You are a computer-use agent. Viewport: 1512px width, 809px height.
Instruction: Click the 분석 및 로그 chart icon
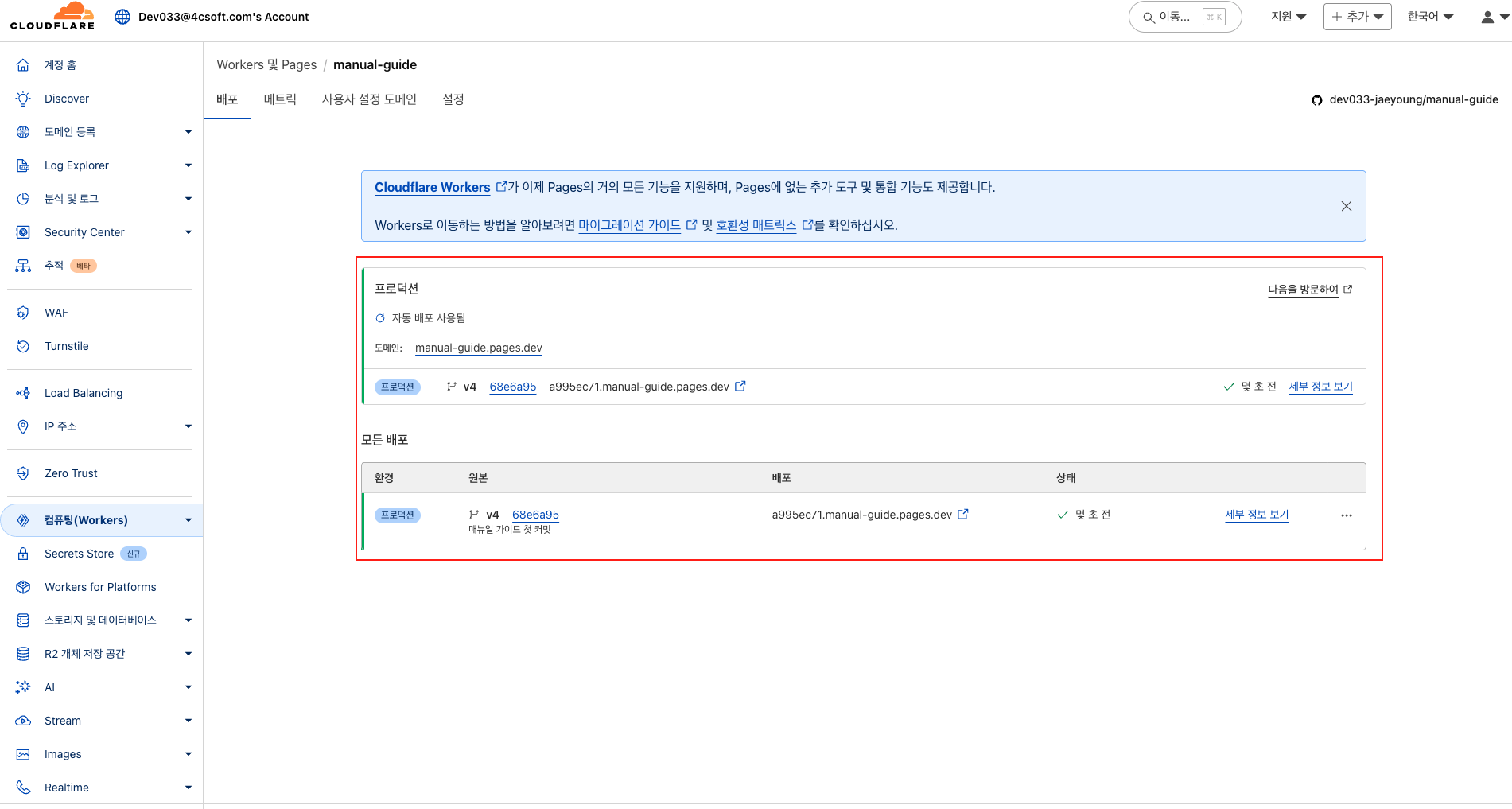23,199
